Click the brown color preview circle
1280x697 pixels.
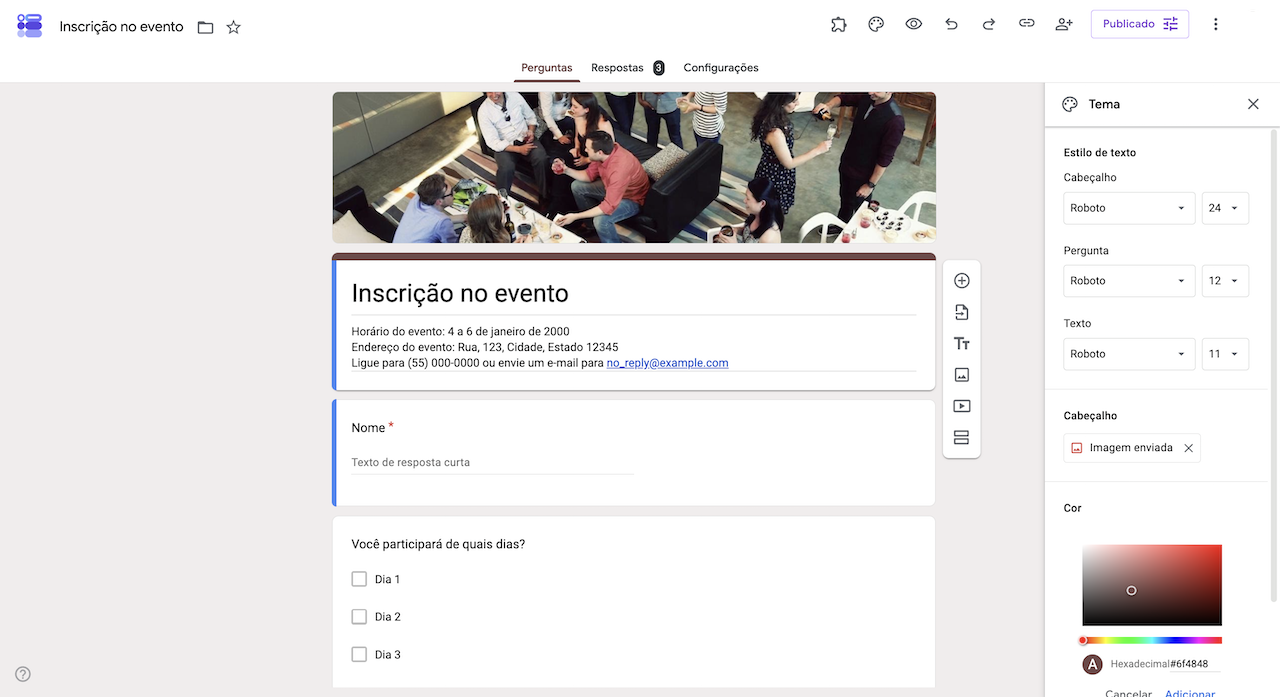pos(1093,664)
